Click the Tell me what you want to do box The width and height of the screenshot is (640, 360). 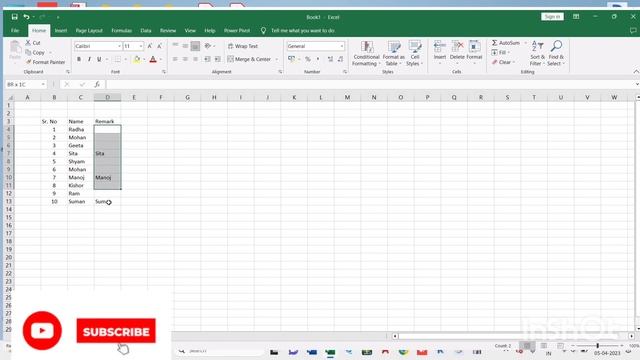pos(302,31)
